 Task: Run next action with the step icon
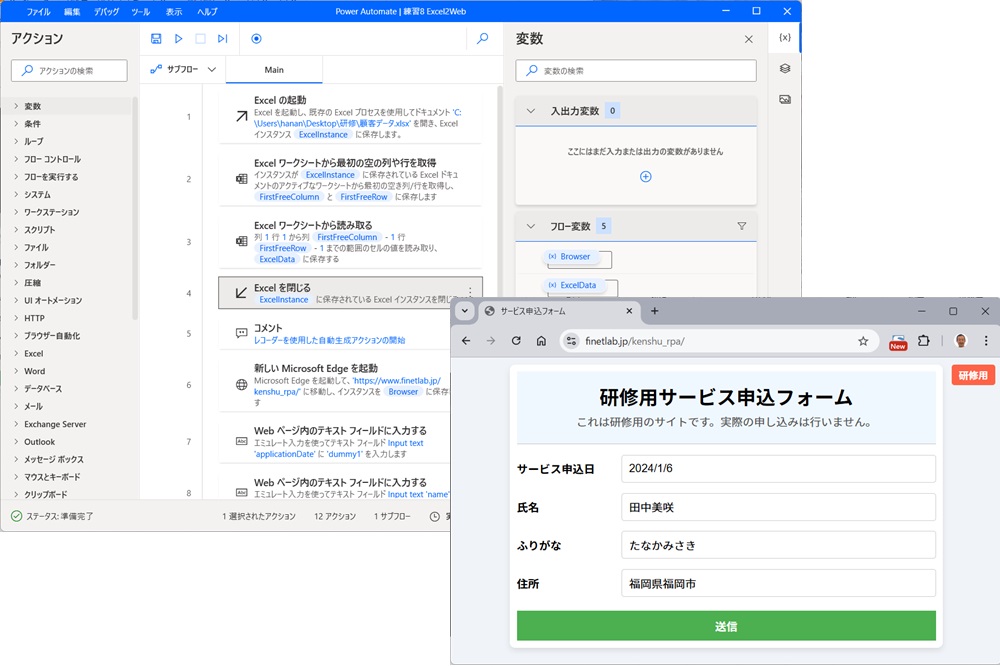222,39
